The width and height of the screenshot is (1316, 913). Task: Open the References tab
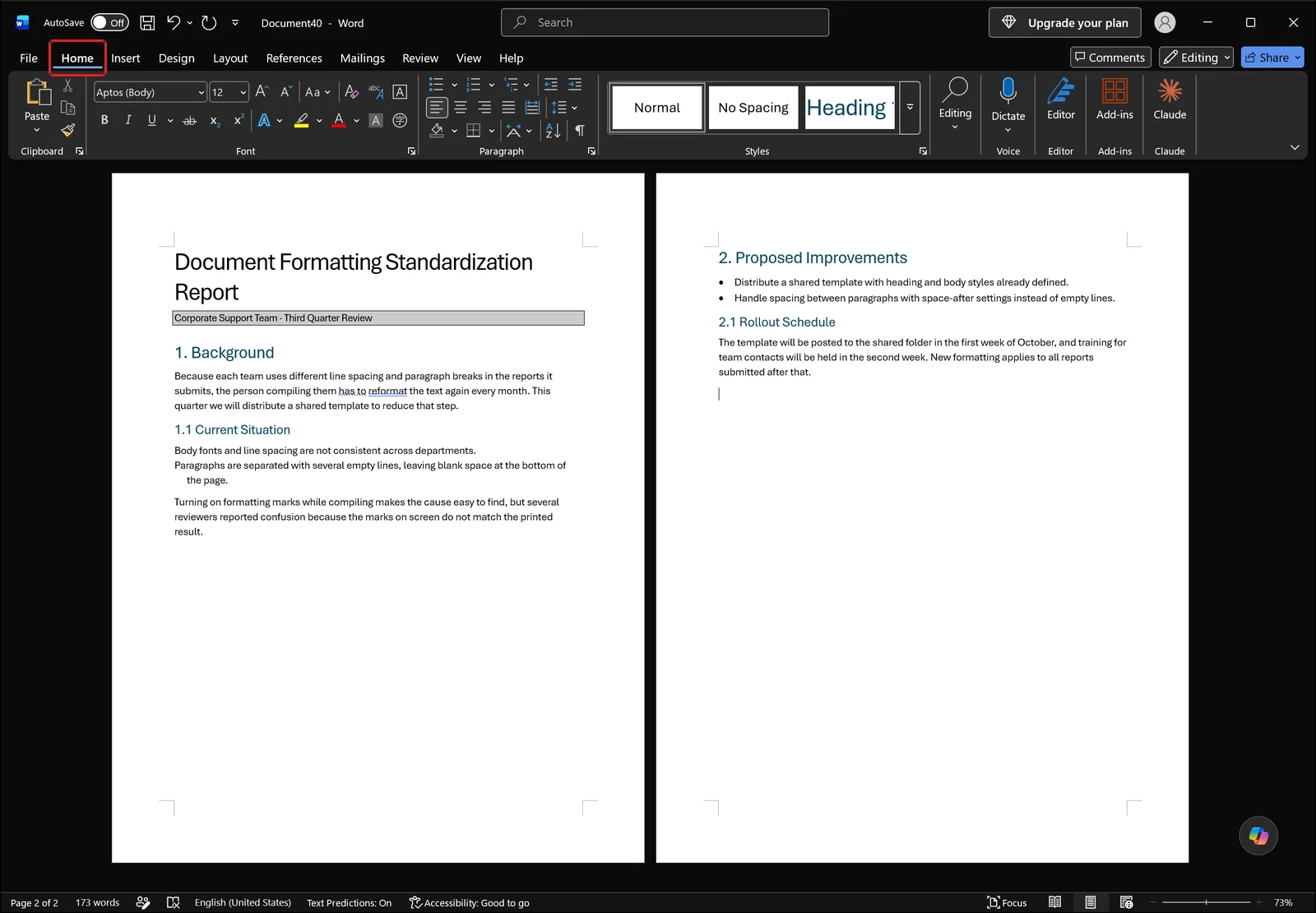tap(294, 58)
